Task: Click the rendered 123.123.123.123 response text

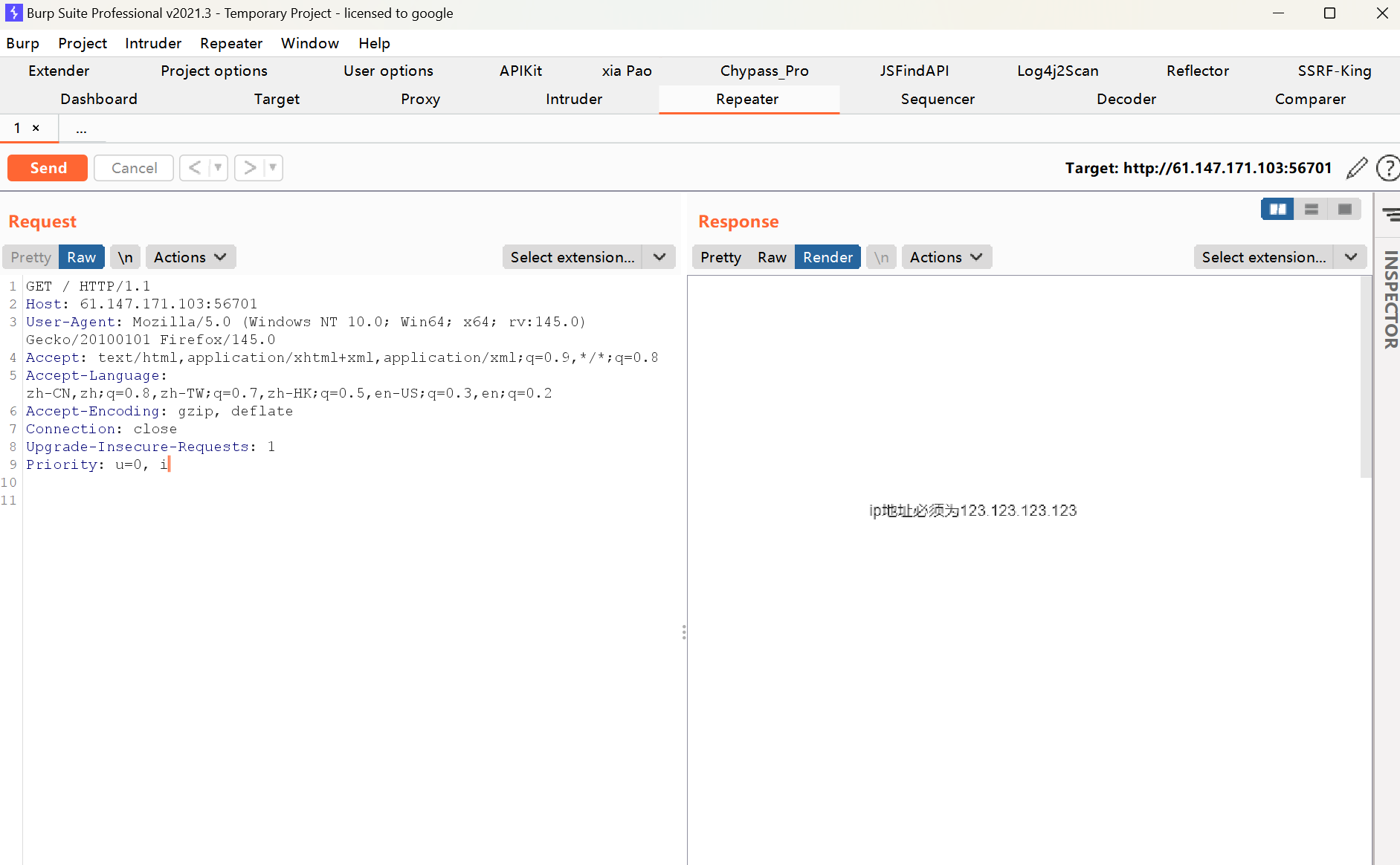Action: coord(1018,511)
